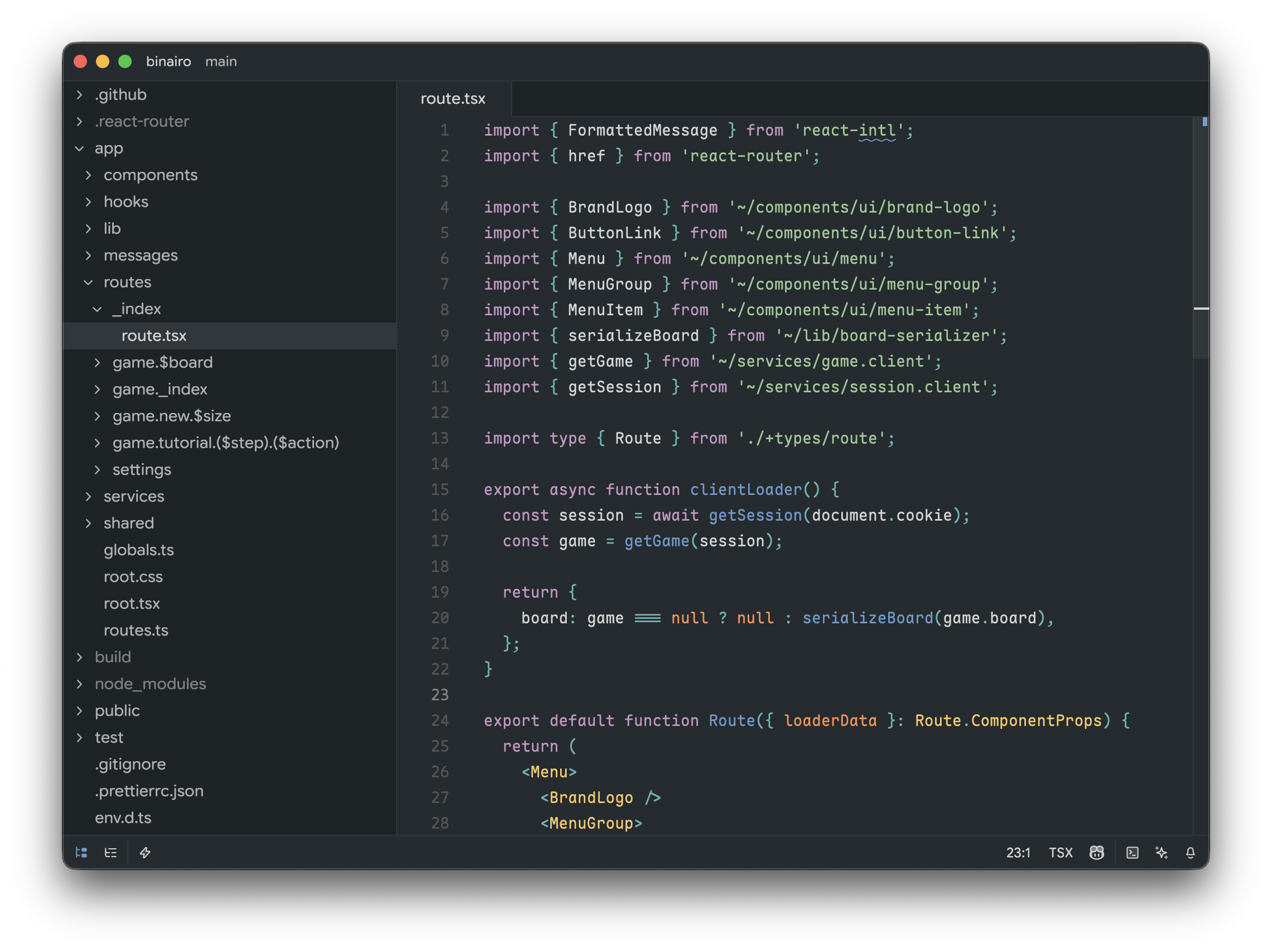Expand the game.tutorial.($step).($action) folder
The image size is (1272, 952).
(230, 443)
